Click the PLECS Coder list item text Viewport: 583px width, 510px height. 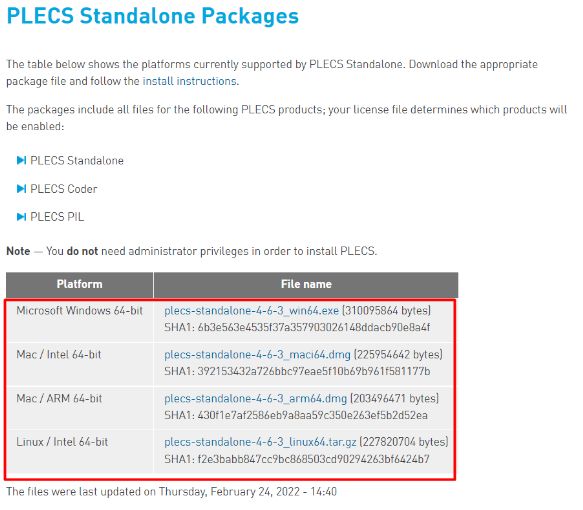click(x=64, y=189)
